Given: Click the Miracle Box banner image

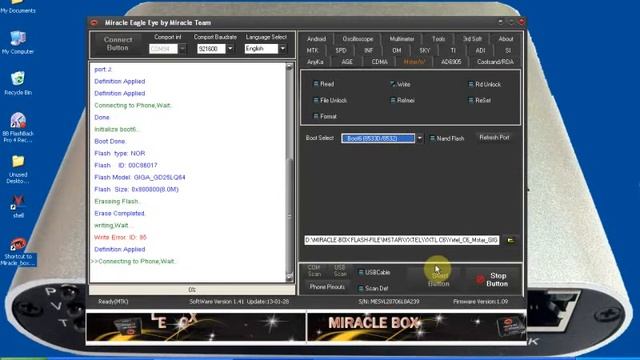Looking at the screenshot, I should click(416, 326).
